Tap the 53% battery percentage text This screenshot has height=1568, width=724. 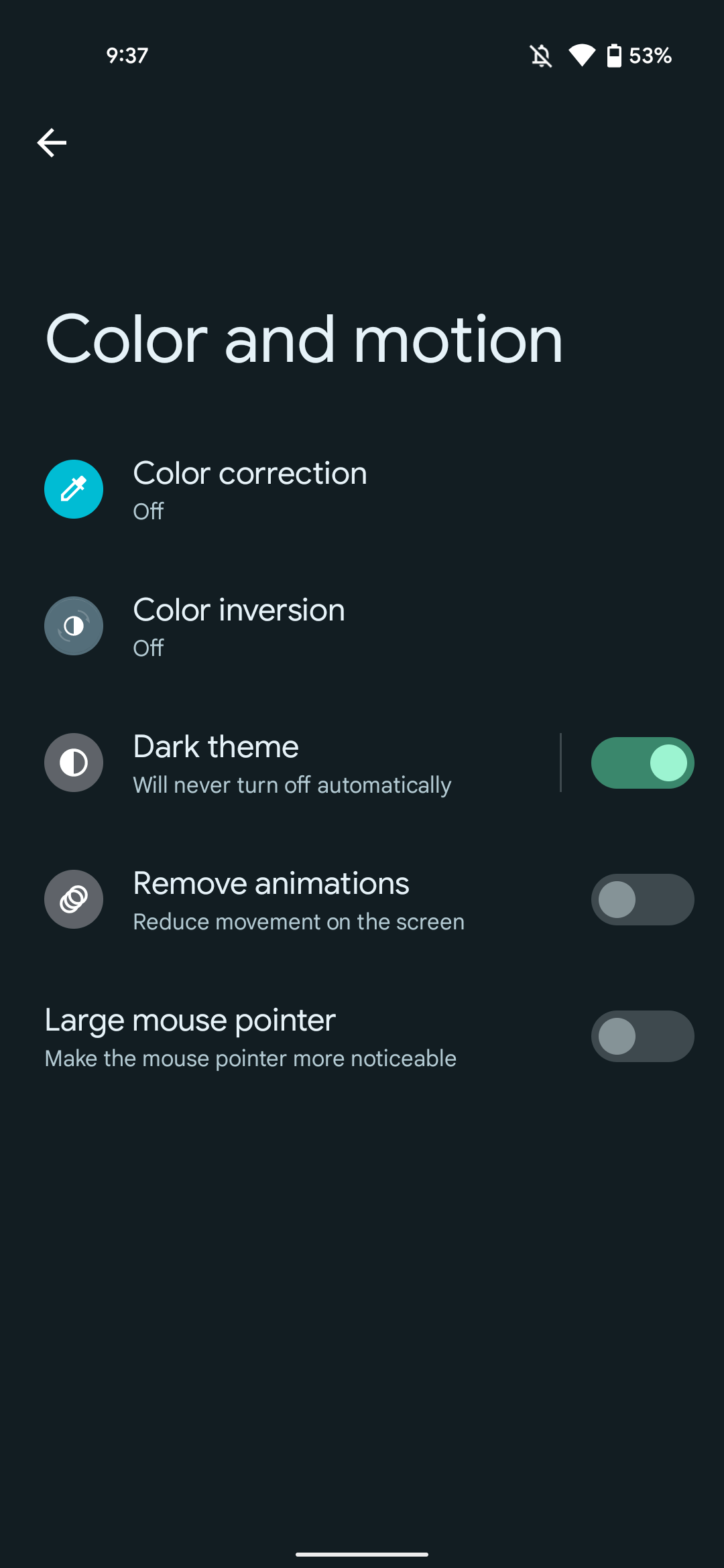[650, 56]
